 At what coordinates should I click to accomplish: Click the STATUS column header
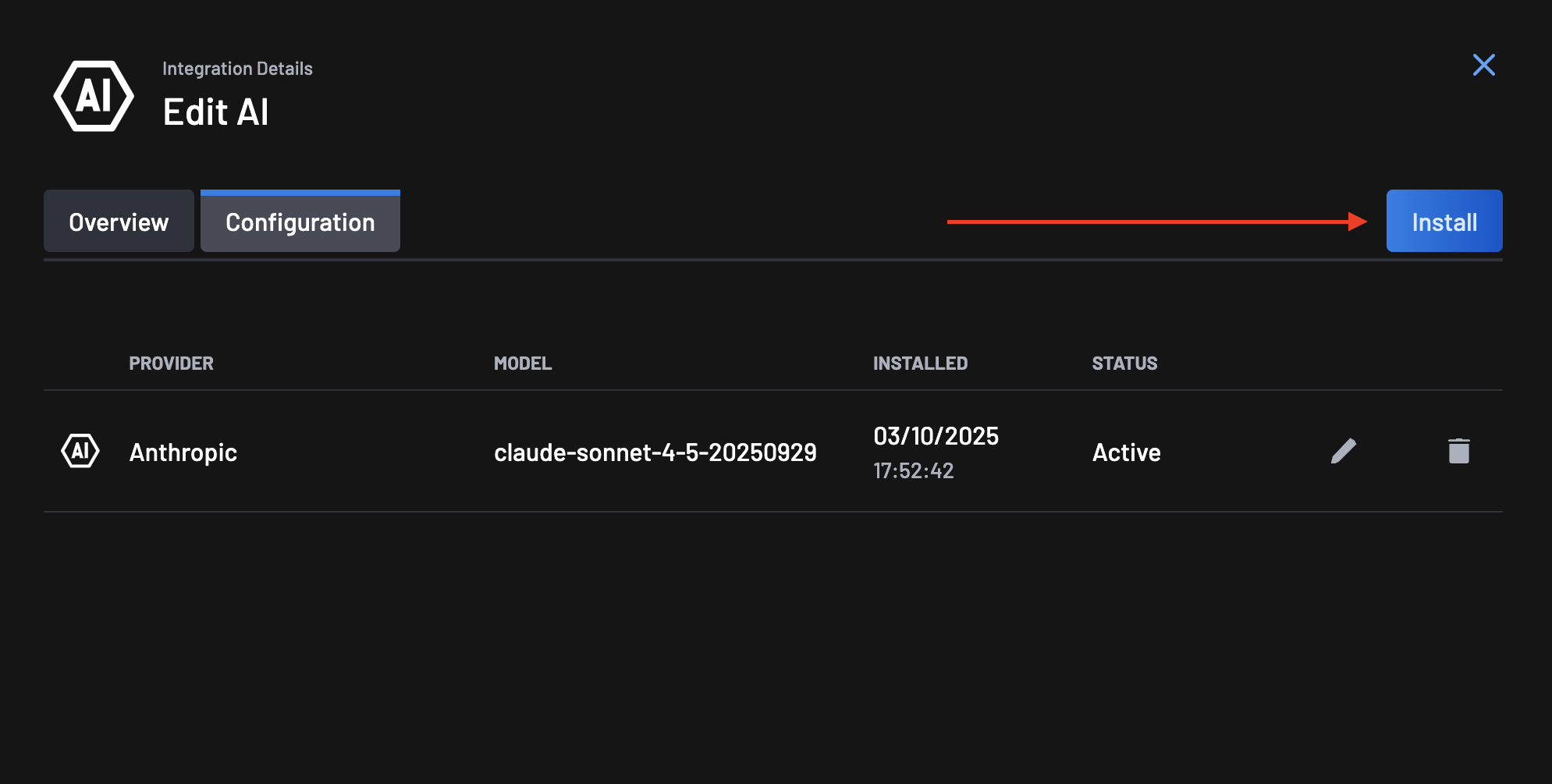tap(1124, 363)
